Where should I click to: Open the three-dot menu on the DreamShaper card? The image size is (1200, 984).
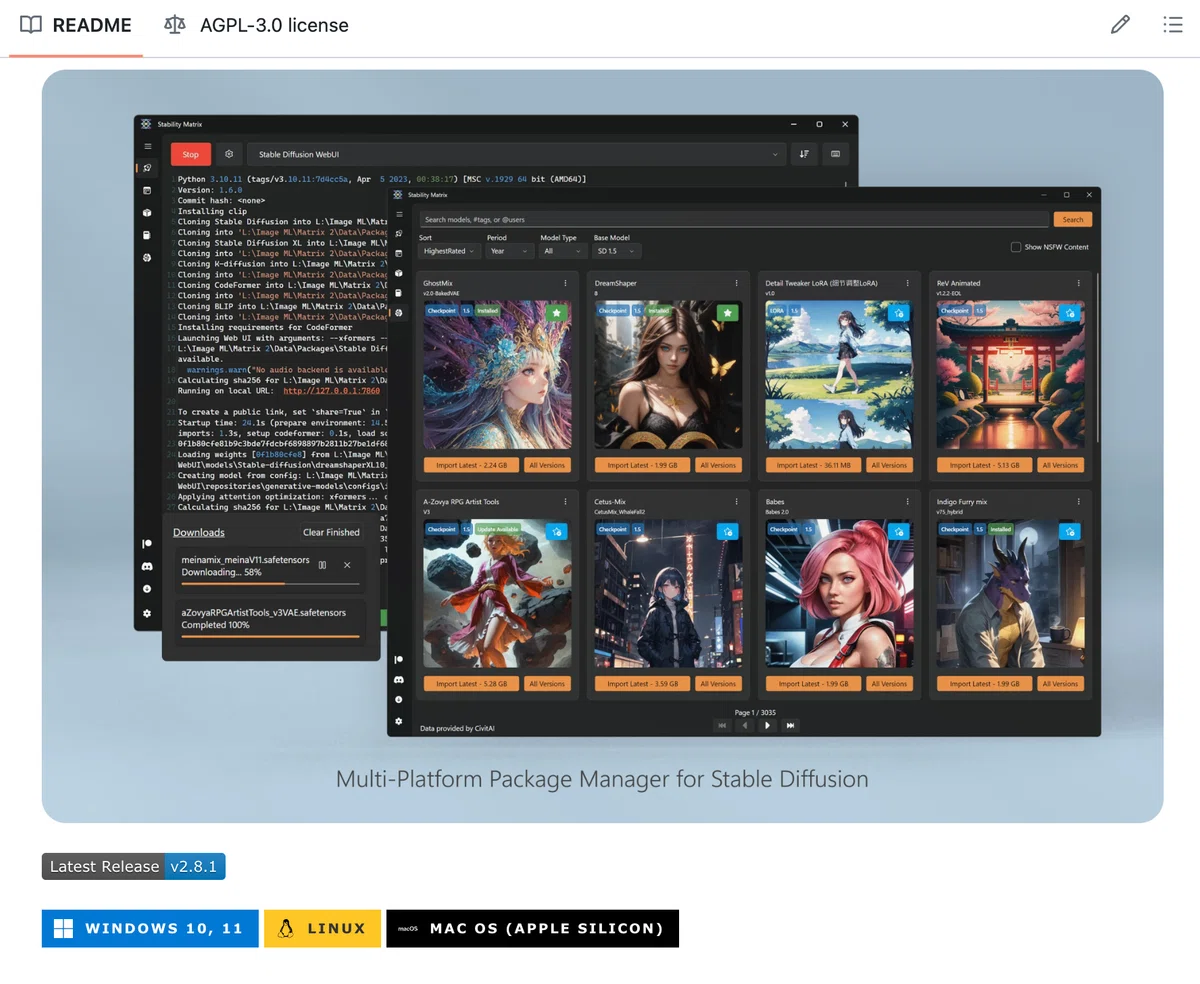(x=736, y=283)
